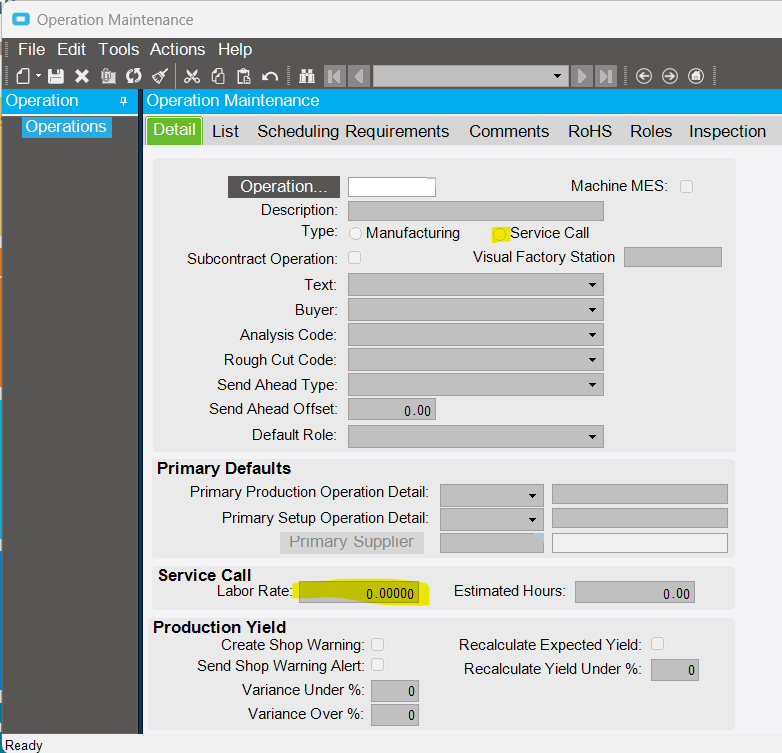The image size is (782, 753).
Task: Open the Help menu
Action: 235,49
